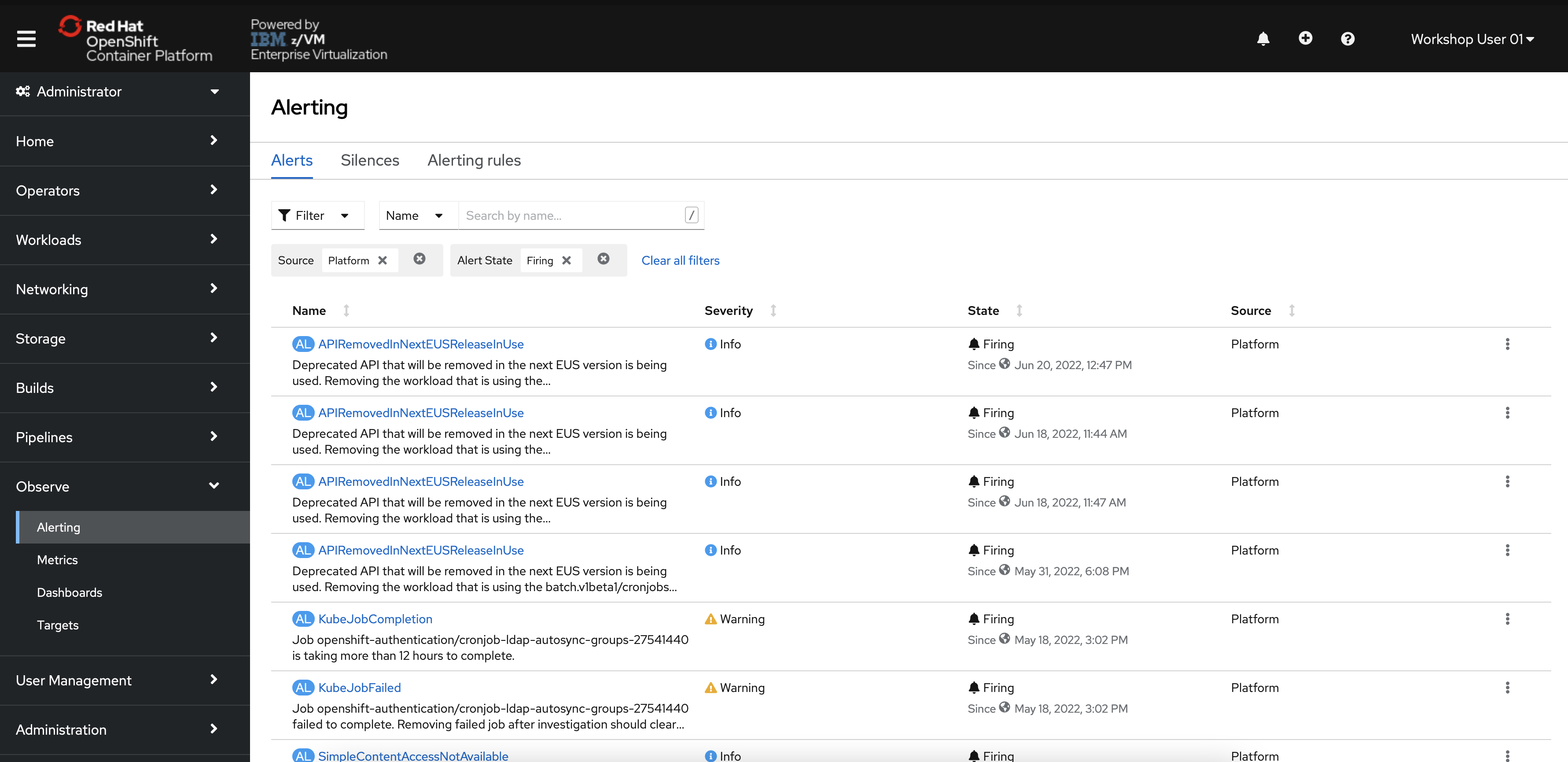This screenshot has height=762, width=1568.
Task: Click the KubeJobCompletion alert link
Action: pos(375,618)
